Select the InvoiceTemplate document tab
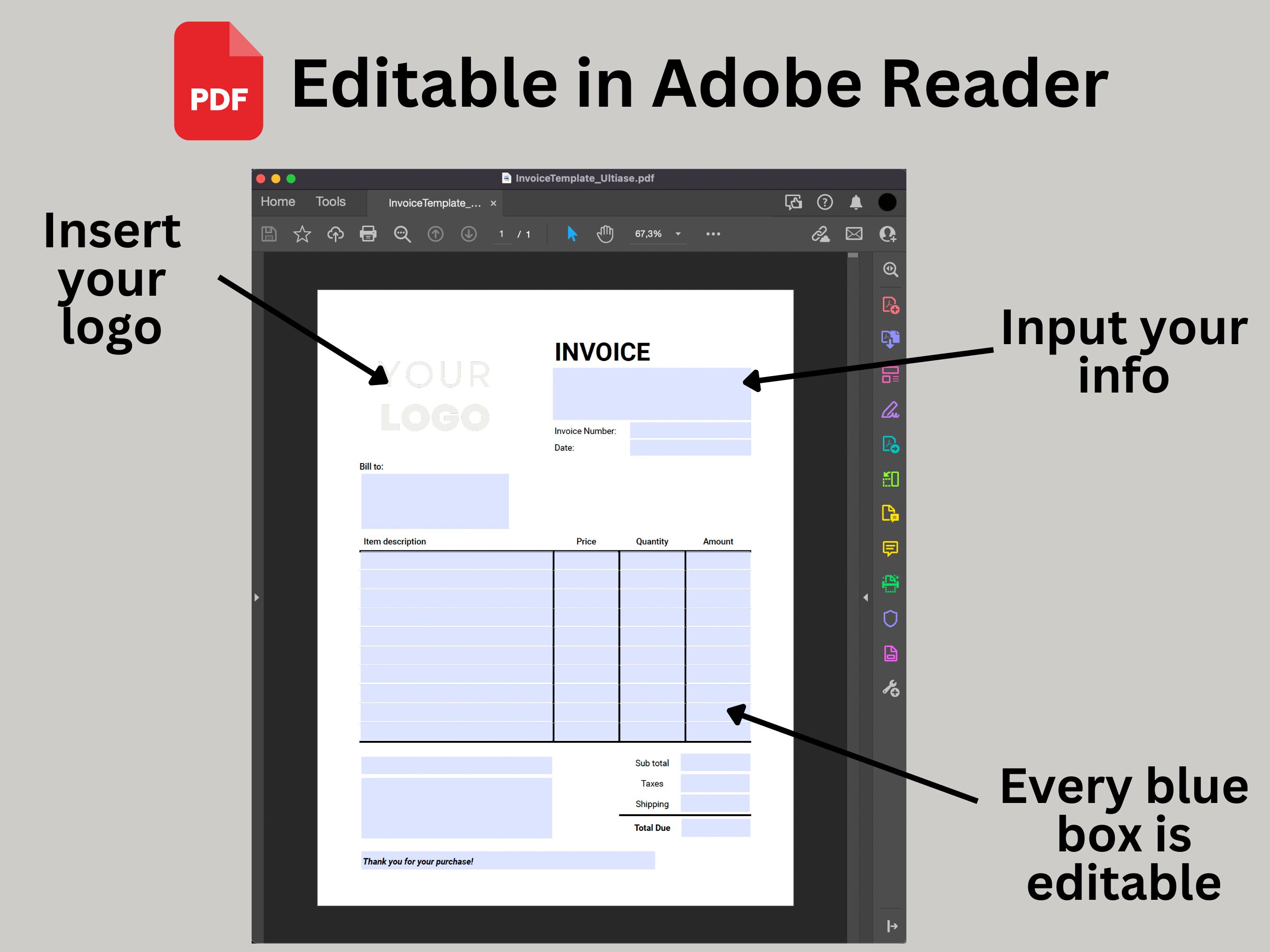Image resolution: width=1270 pixels, height=952 pixels. coord(435,203)
